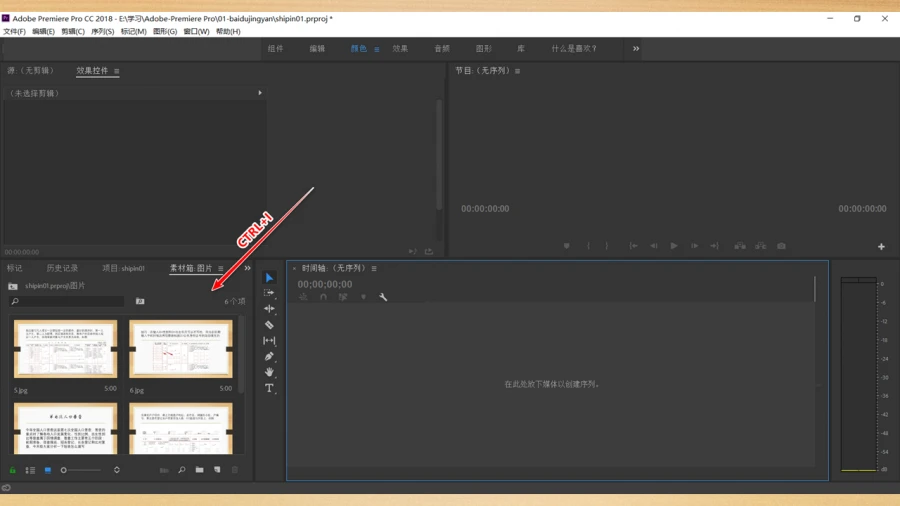
Task: Add marker in timeline header
Action: (363, 297)
